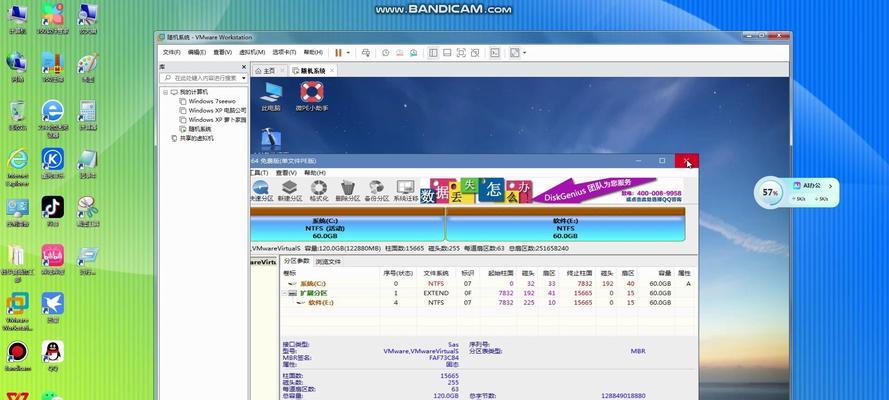This screenshot has height=400, width=889.
Task: Click VMware stretch guest display icon
Action: point(514,53)
